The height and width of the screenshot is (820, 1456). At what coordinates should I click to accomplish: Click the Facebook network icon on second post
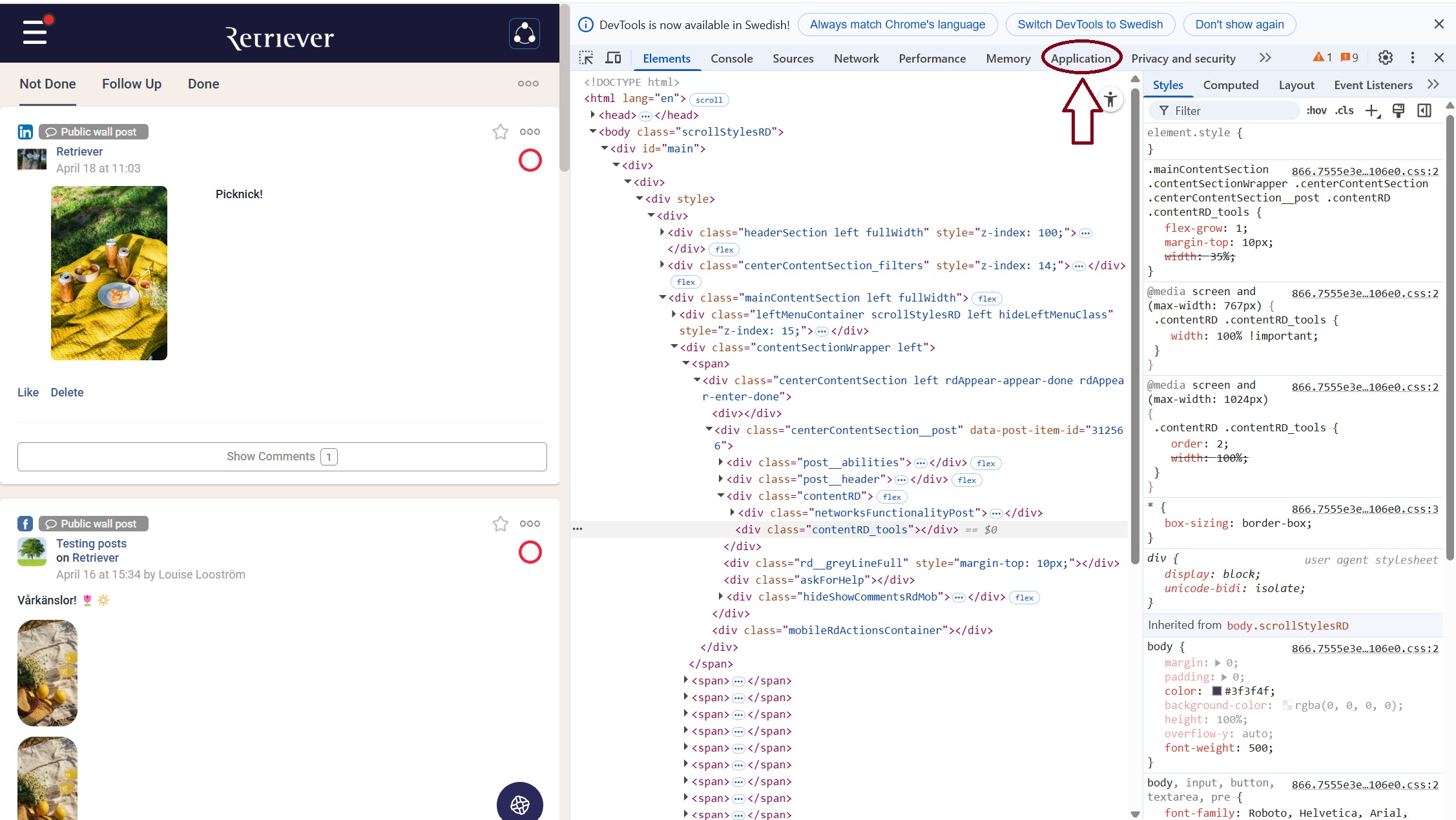25,524
